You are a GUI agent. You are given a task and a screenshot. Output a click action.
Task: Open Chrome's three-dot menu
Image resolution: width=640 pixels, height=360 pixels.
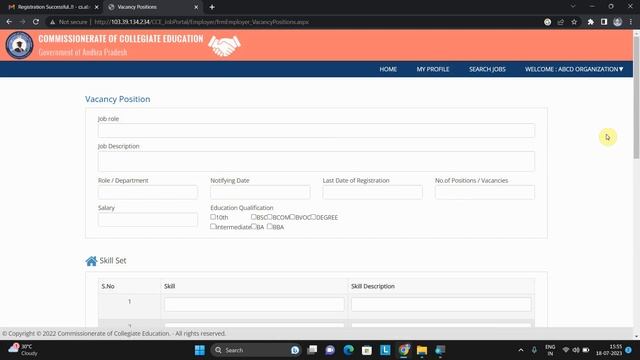pyautogui.click(x=631, y=22)
